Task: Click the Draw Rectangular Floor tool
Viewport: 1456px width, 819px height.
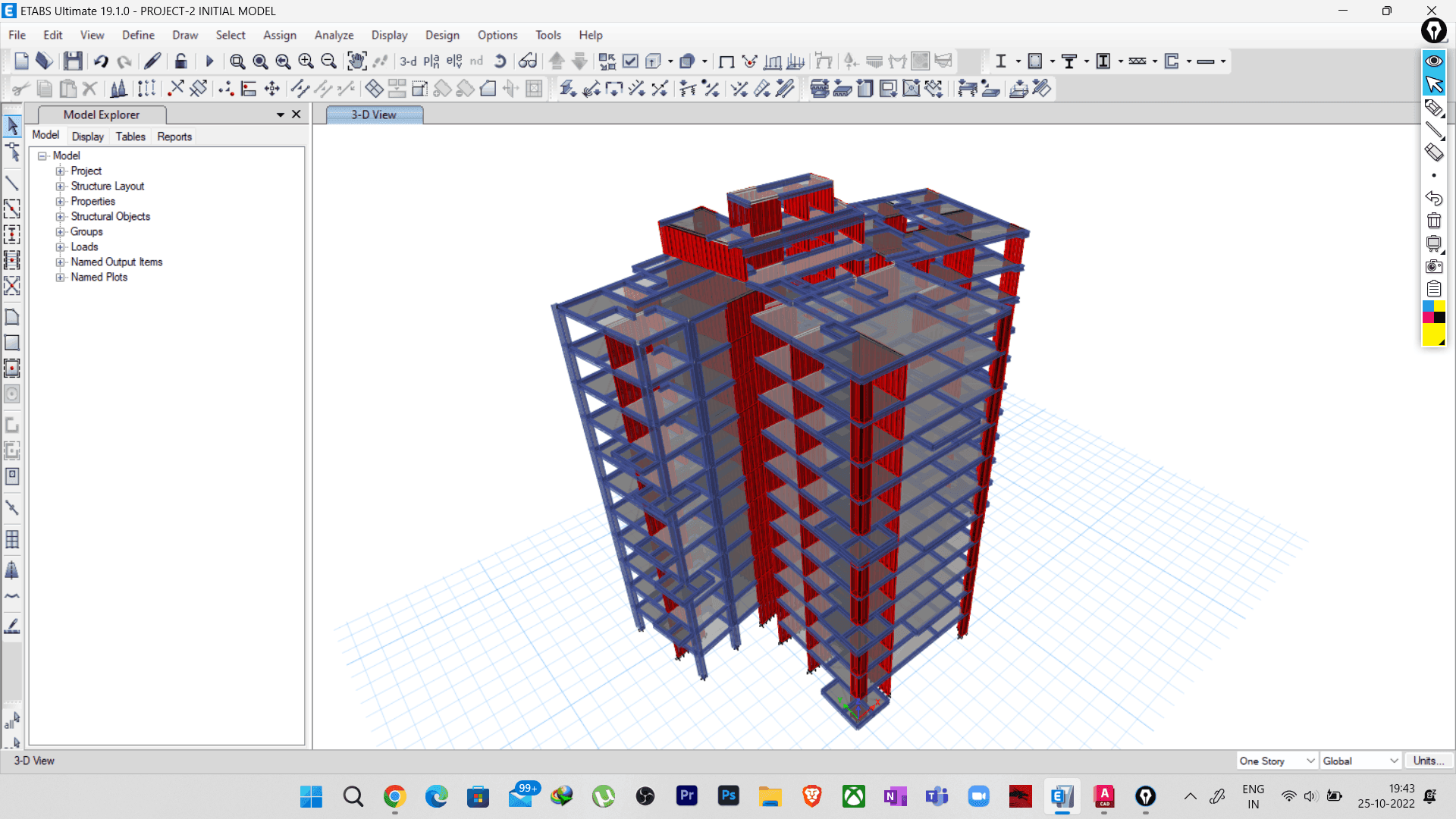Action: pos(12,343)
